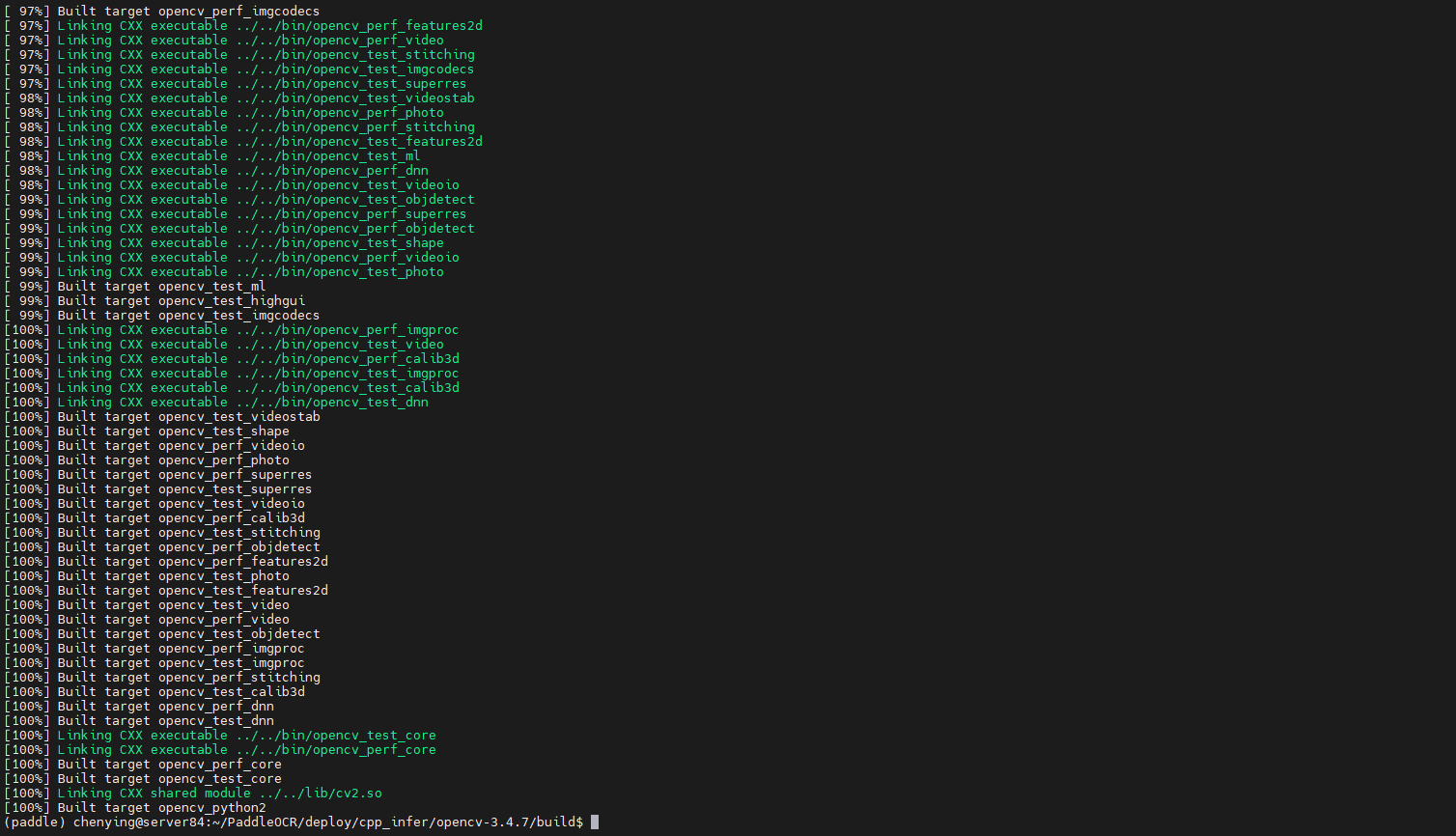Click the linking line for opencv_perf_dnn
The width and height of the screenshot is (1456, 836).
coord(216,171)
